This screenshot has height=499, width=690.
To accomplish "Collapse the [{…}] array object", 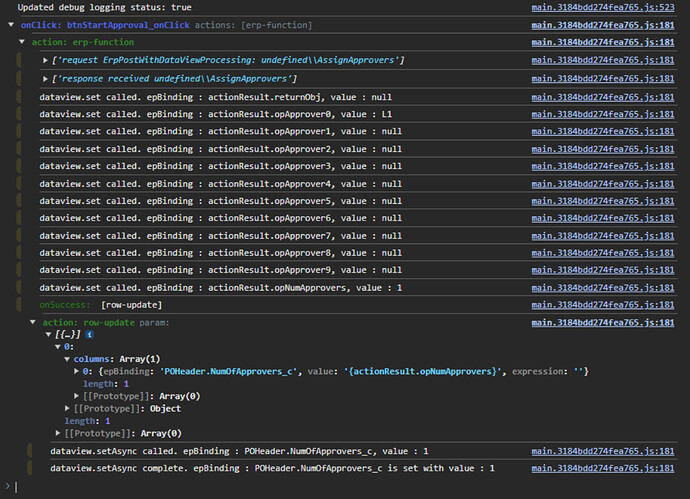I will 48,335.
